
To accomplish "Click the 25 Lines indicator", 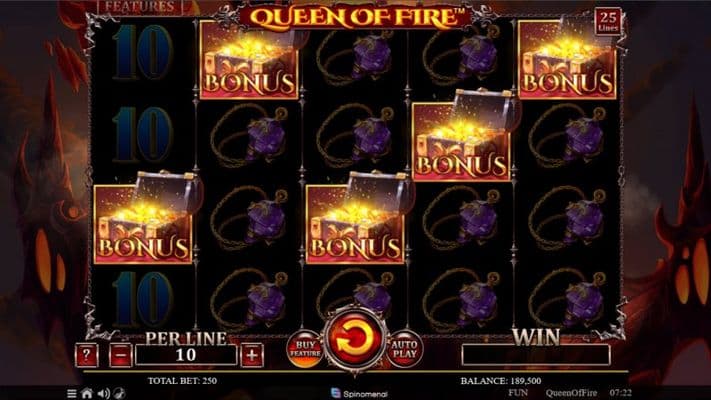I will point(608,21).
